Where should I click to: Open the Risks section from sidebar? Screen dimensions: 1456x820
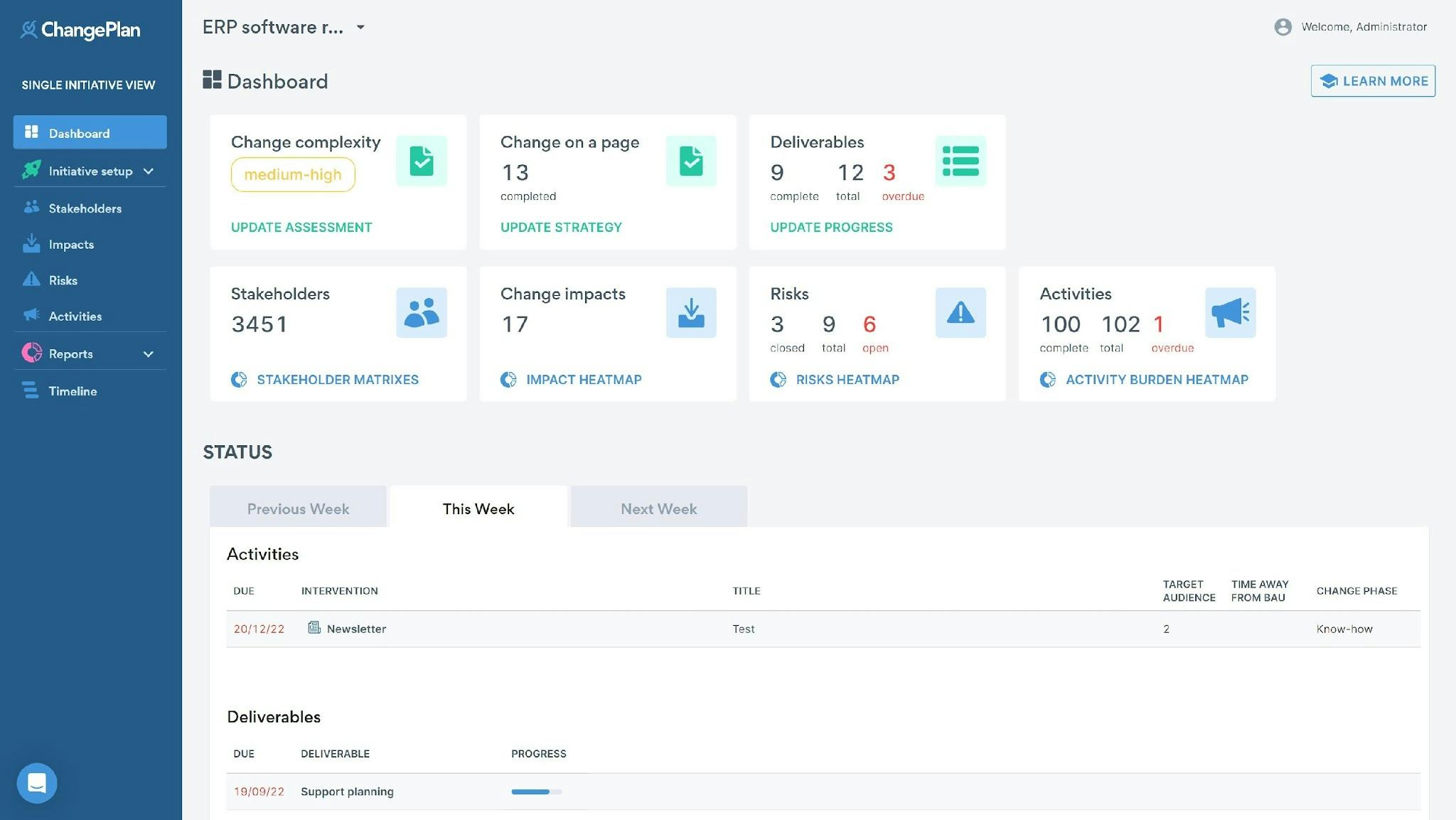click(x=63, y=279)
